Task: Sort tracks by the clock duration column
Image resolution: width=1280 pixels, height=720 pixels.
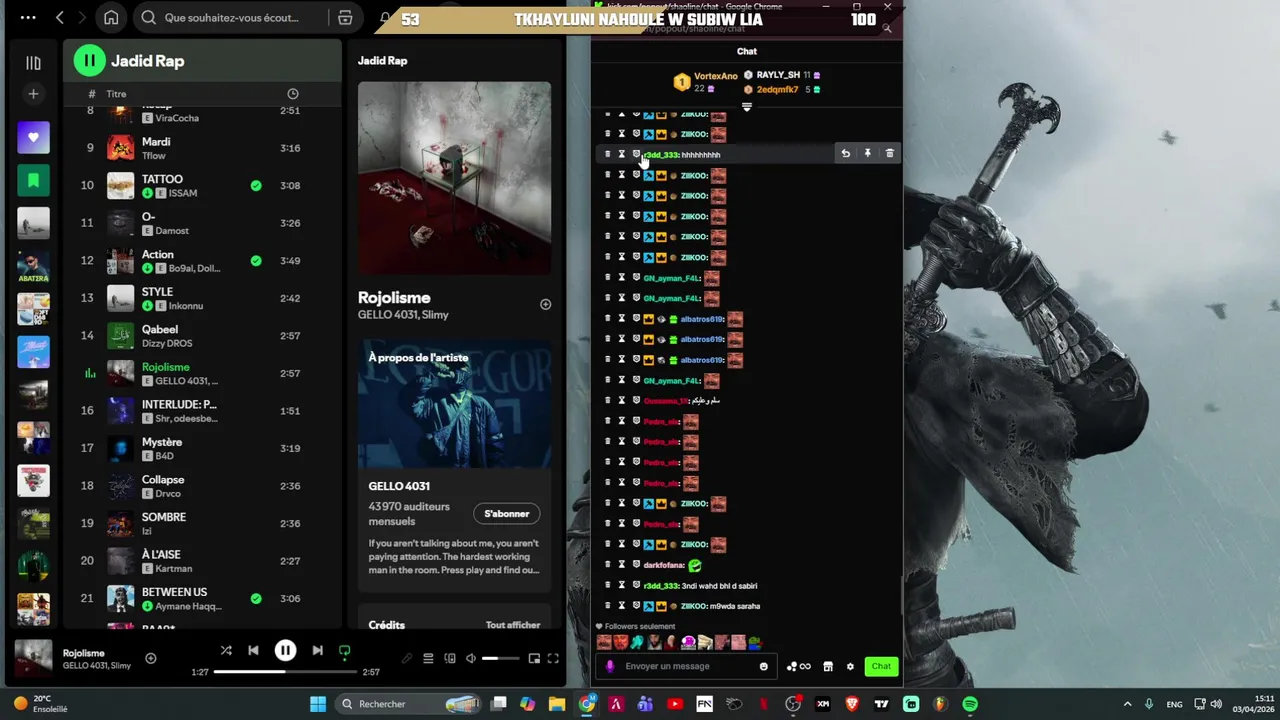Action: tap(293, 94)
